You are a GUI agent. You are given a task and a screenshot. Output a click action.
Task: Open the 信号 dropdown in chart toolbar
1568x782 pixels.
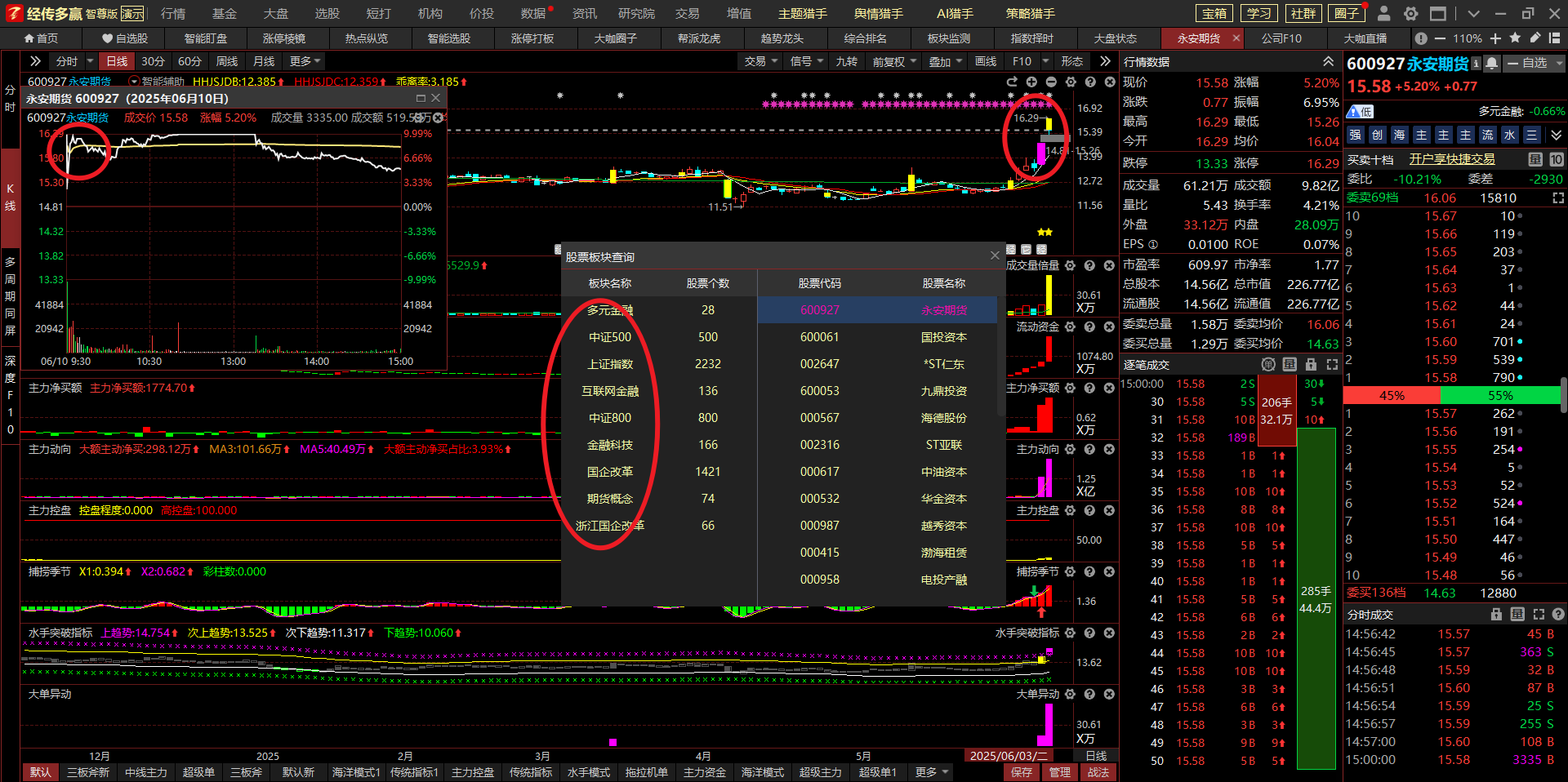click(806, 61)
